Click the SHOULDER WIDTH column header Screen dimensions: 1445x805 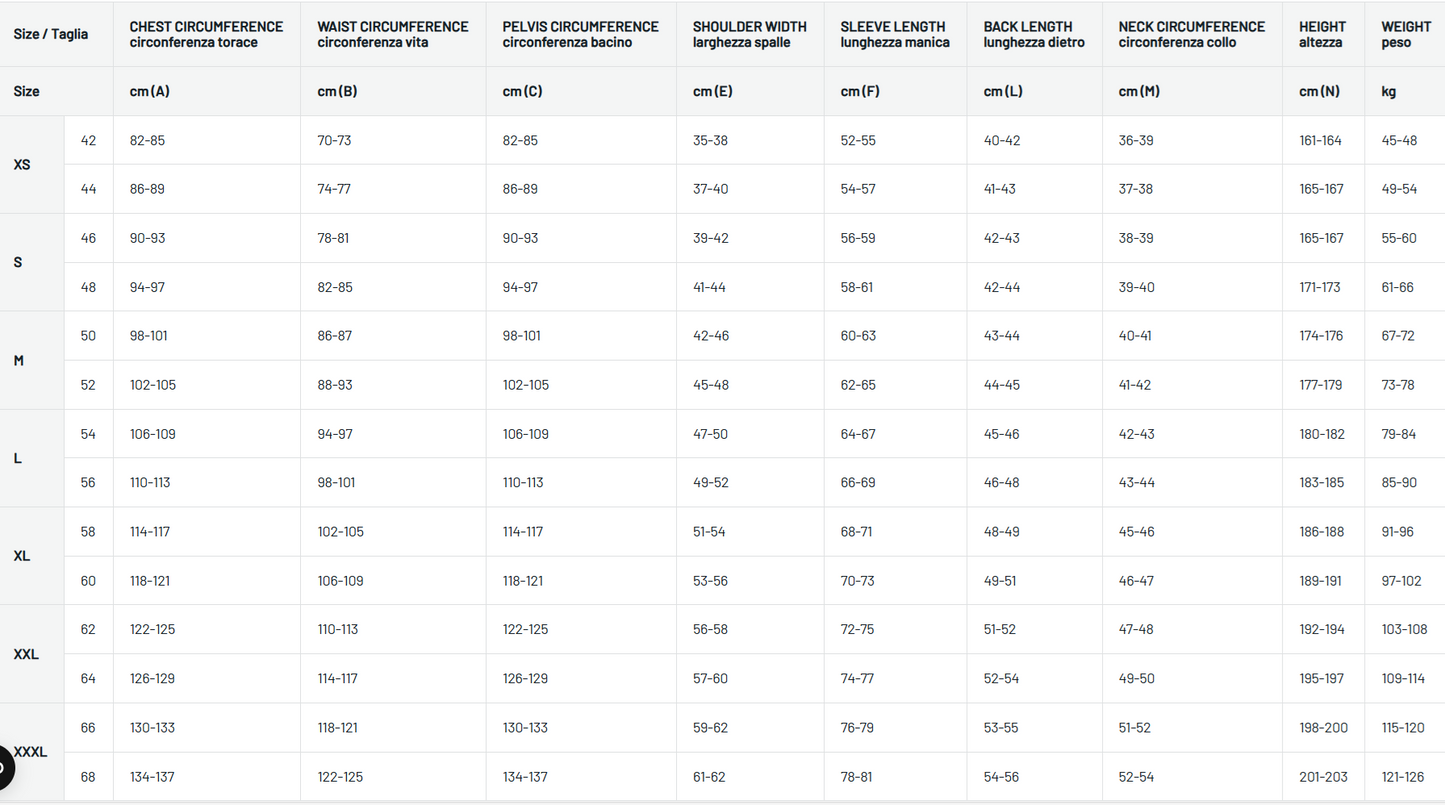coord(749,34)
